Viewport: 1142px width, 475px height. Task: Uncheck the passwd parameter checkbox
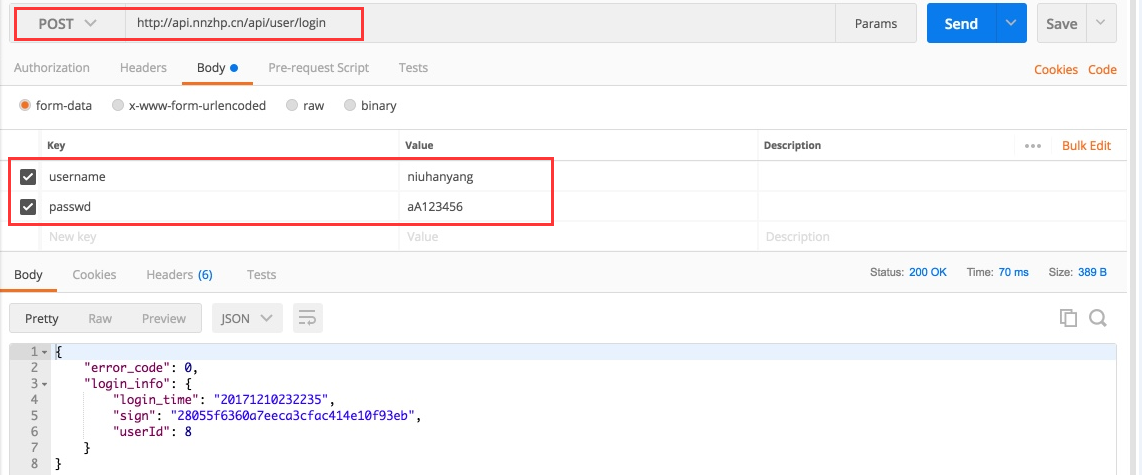[28, 207]
